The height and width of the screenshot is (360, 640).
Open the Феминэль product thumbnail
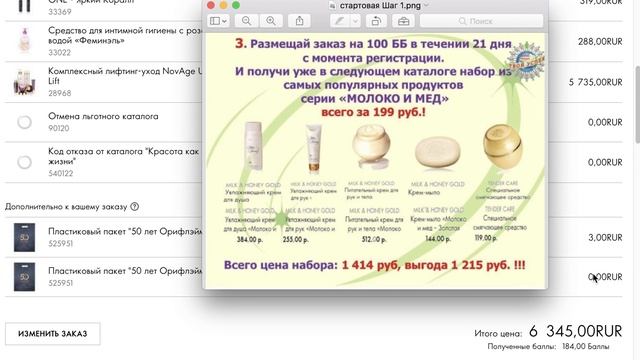click(x=24, y=40)
